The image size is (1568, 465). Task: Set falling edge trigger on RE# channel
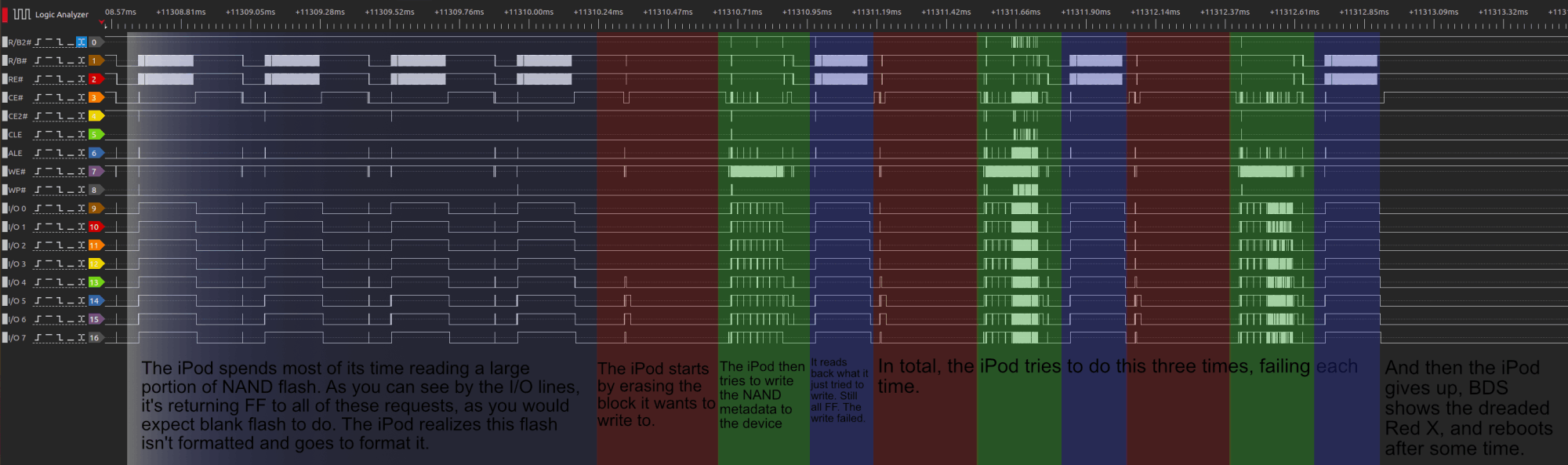(x=60, y=79)
